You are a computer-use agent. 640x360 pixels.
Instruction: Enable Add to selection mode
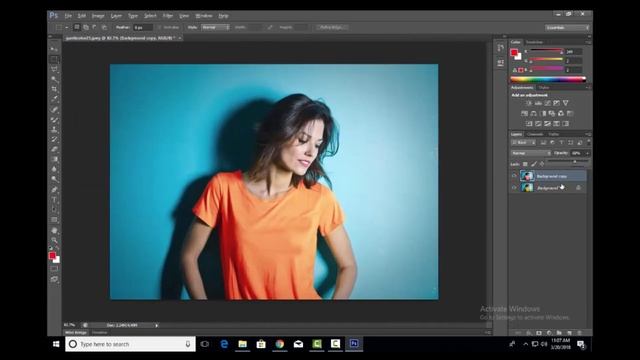coord(86,27)
